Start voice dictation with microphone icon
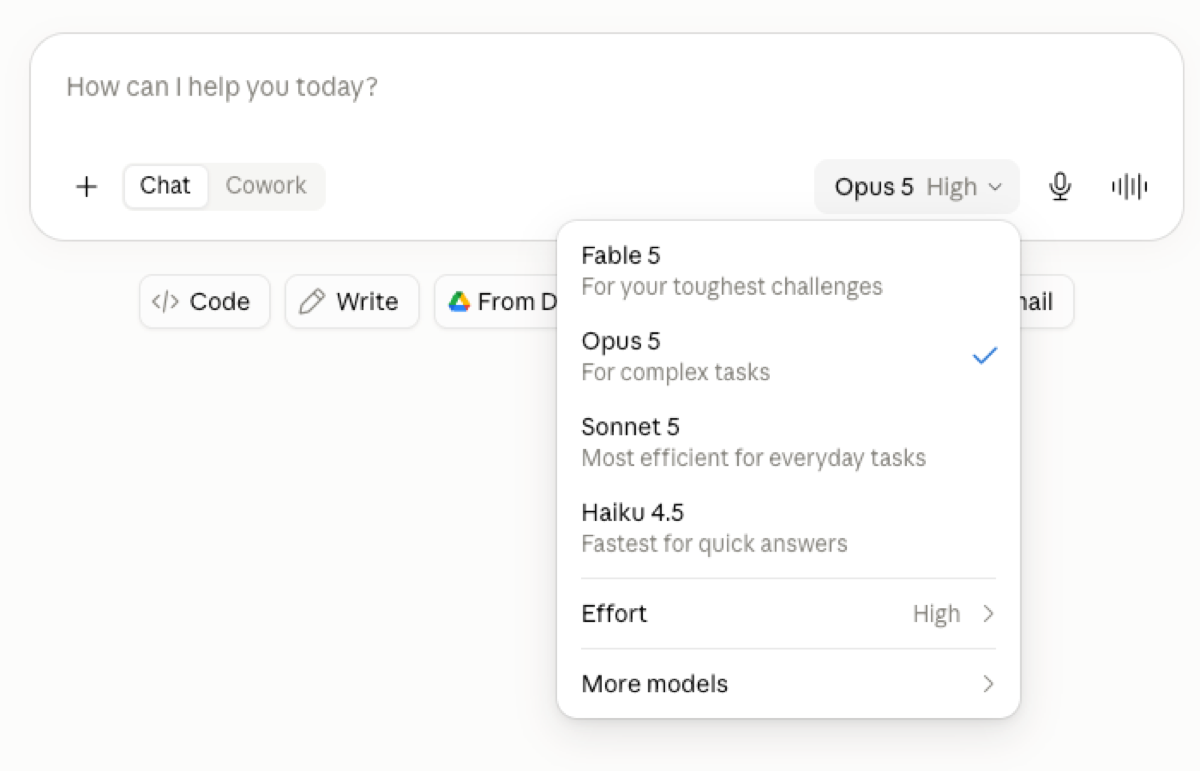This screenshot has width=1200, height=771. point(1060,187)
